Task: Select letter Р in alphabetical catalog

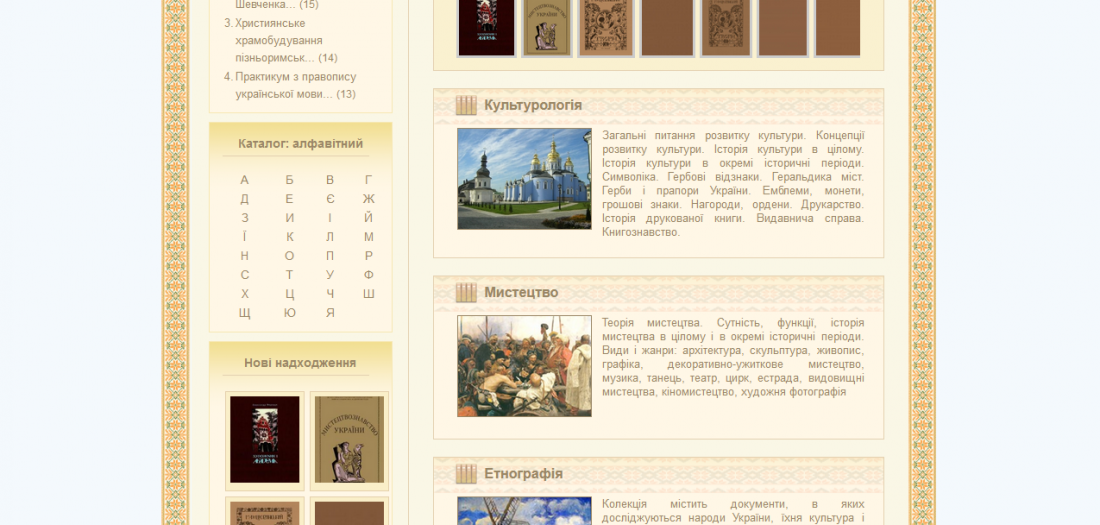Action: click(x=369, y=256)
